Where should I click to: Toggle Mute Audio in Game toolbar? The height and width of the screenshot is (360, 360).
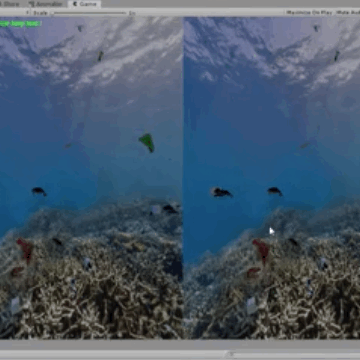click(347, 12)
